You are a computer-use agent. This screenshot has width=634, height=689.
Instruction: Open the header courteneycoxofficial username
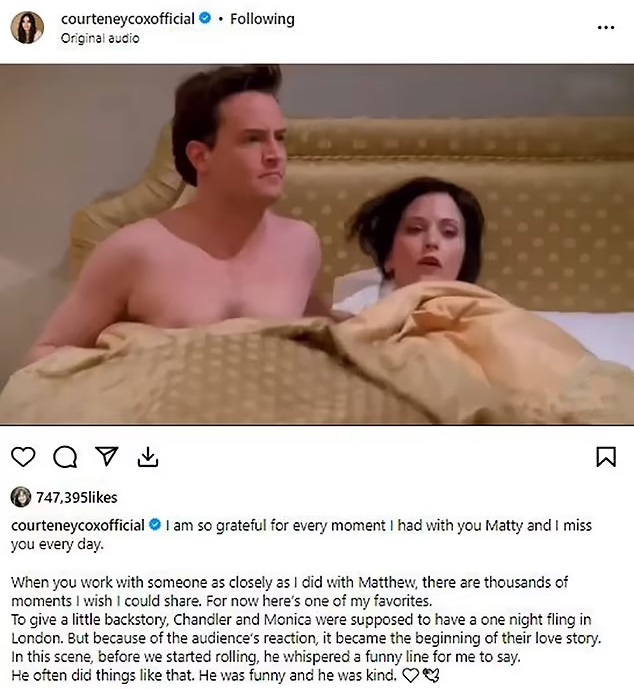pyautogui.click(x=127, y=19)
